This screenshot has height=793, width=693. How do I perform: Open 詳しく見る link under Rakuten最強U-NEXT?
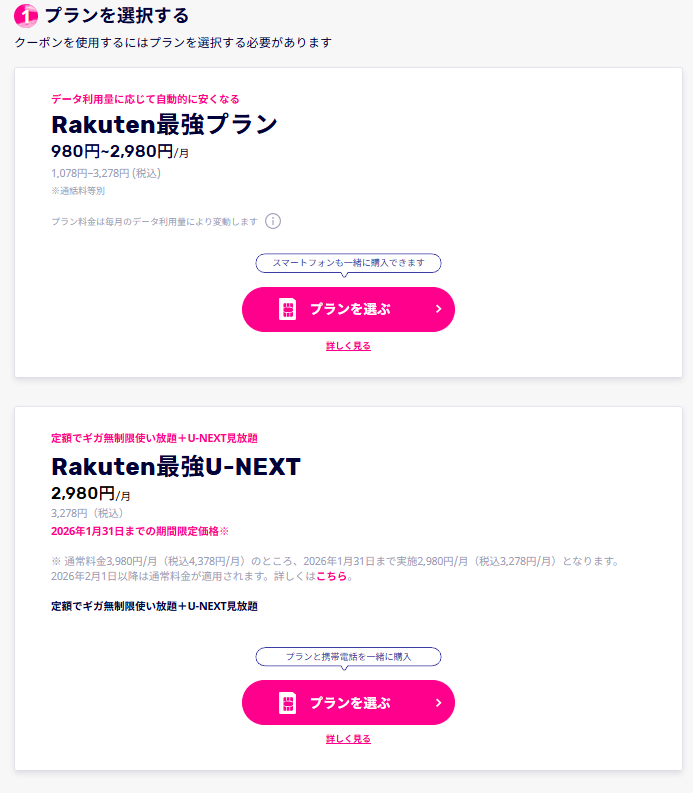point(348,739)
